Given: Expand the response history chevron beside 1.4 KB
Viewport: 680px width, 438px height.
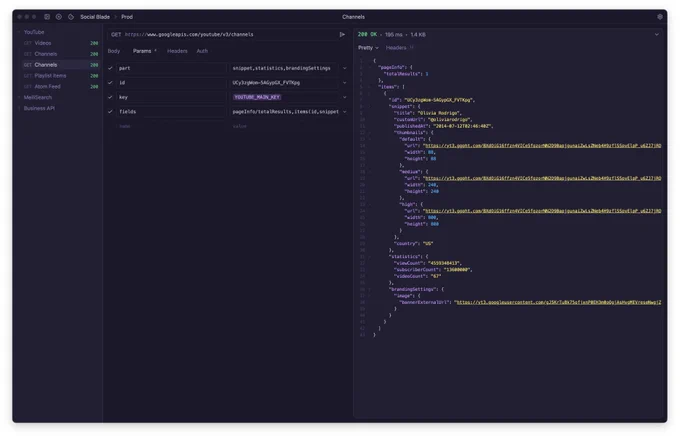Looking at the screenshot, I should (657, 34).
